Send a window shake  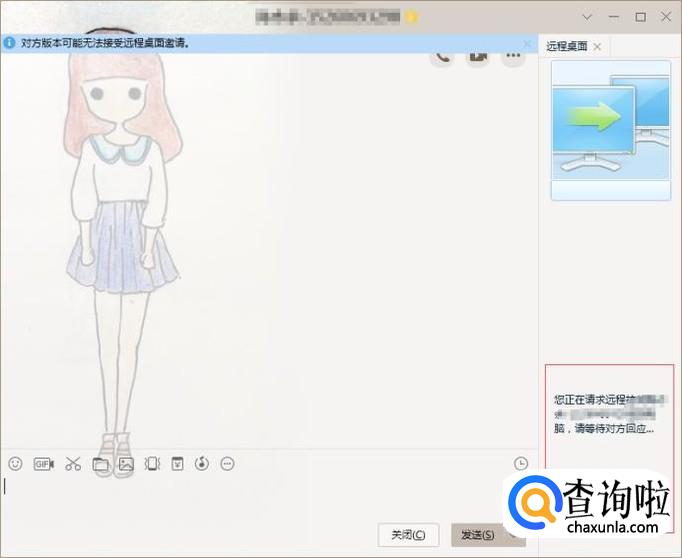[152, 464]
